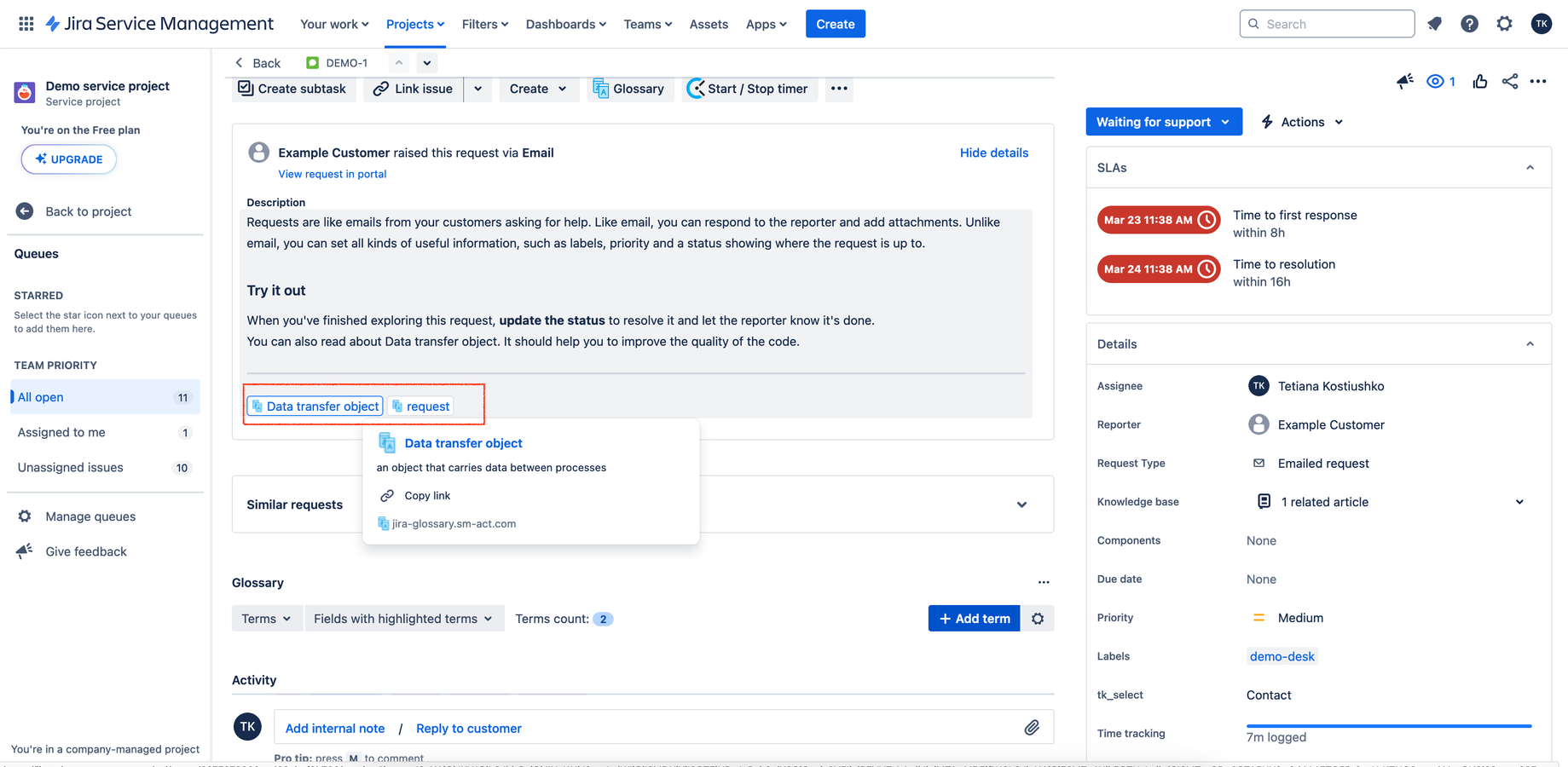Image resolution: width=1568 pixels, height=767 pixels.
Task: Click the Demo service project avatar
Action: (25, 92)
